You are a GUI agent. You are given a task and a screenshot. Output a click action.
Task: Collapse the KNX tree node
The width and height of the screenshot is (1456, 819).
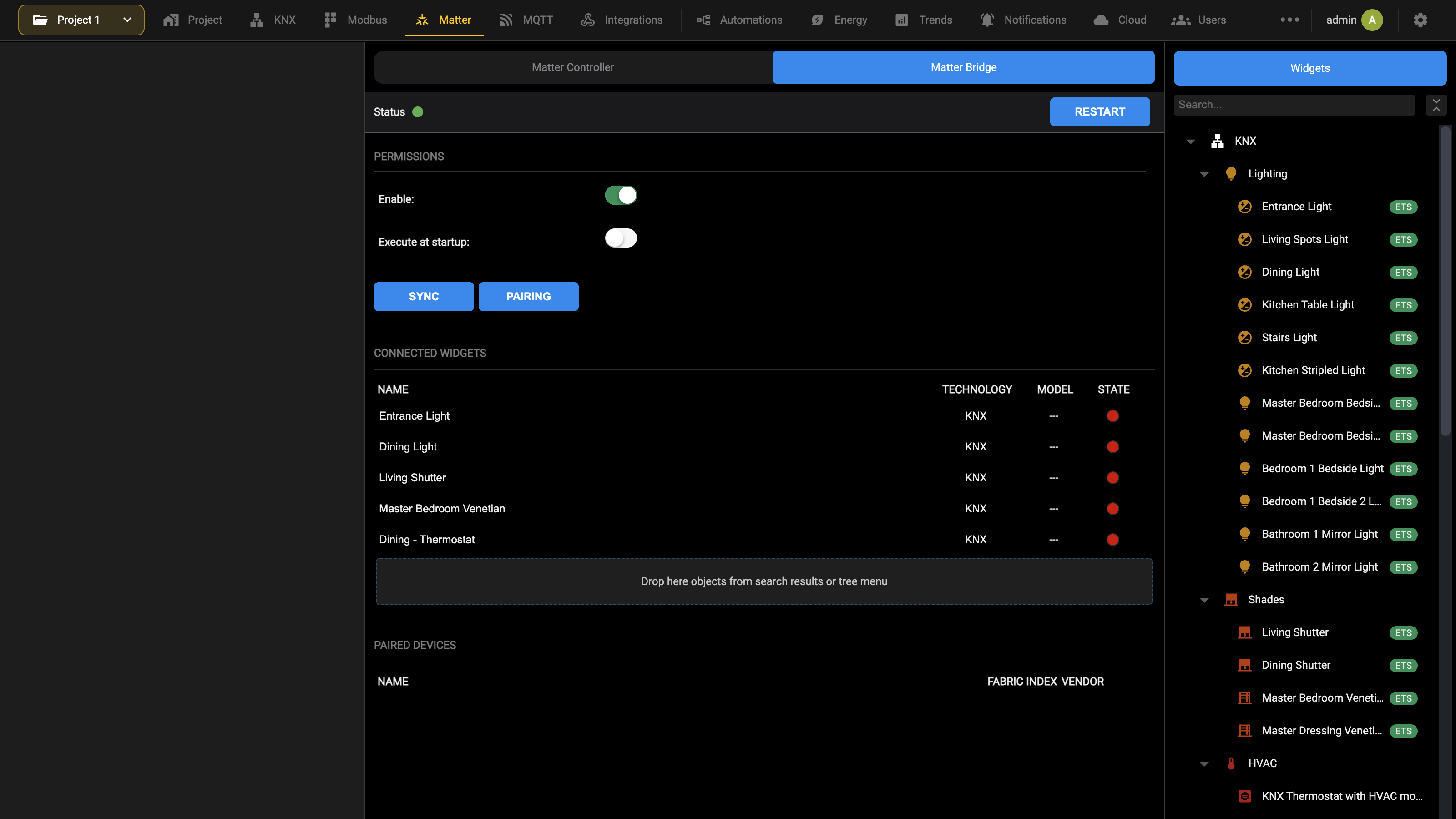[1190, 142]
